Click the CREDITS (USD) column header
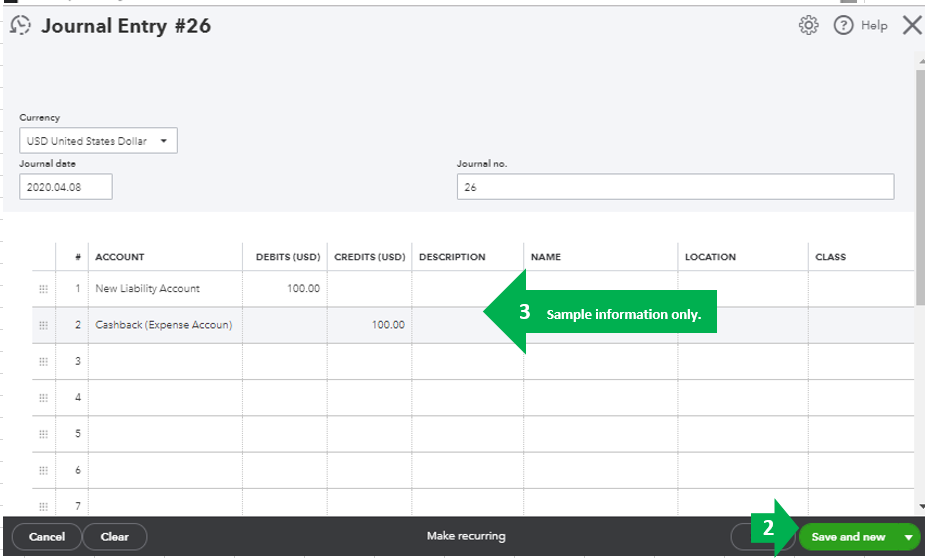 point(370,257)
